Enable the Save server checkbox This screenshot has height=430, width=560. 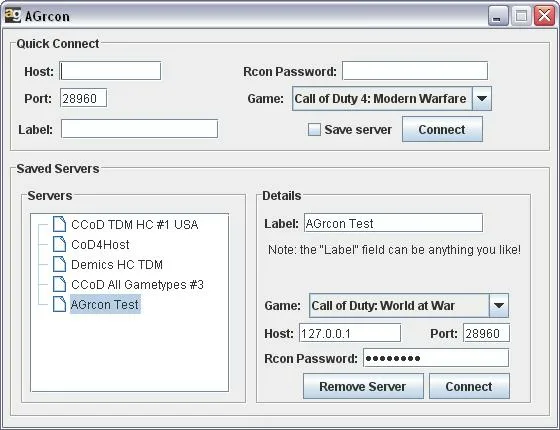[x=314, y=129]
